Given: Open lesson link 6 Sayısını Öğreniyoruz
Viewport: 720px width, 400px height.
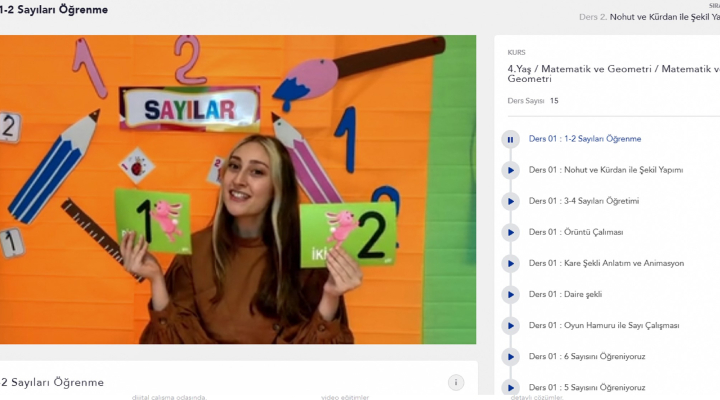Looking at the screenshot, I should [587, 356].
